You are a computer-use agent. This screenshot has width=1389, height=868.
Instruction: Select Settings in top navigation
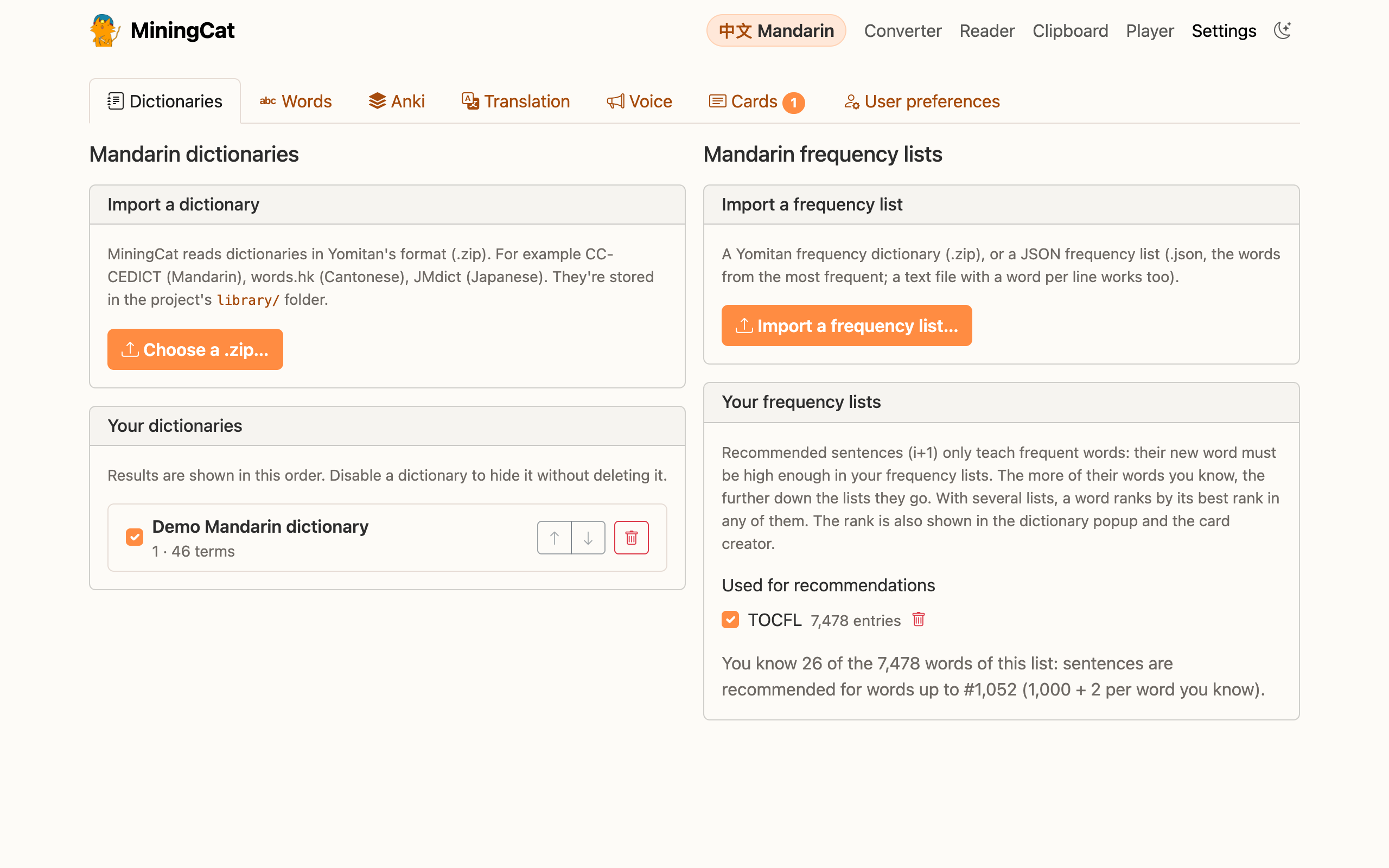point(1224,30)
